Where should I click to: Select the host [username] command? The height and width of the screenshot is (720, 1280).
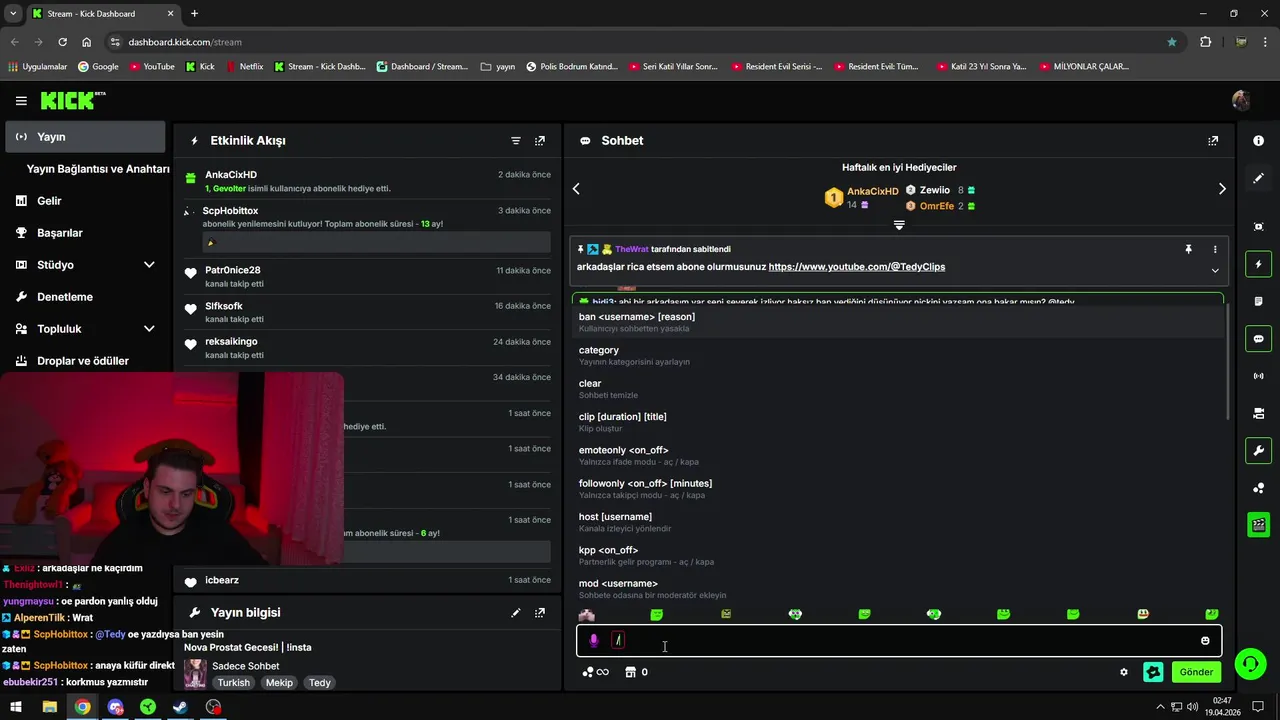898,522
